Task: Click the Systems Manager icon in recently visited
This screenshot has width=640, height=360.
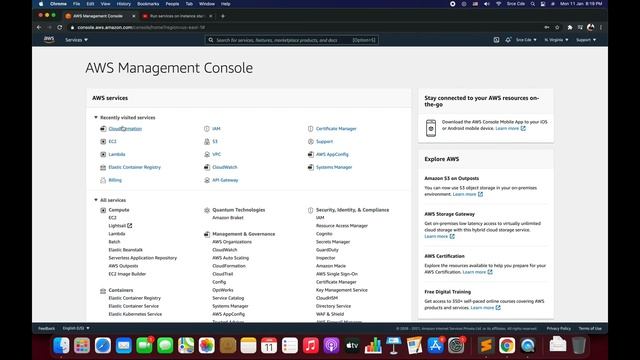Action: 310,167
